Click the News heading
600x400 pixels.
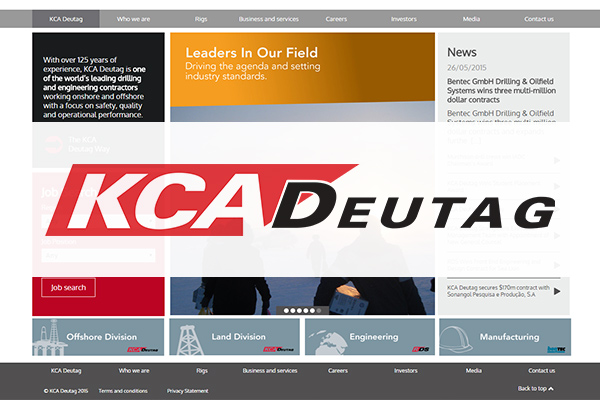pos(461,52)
